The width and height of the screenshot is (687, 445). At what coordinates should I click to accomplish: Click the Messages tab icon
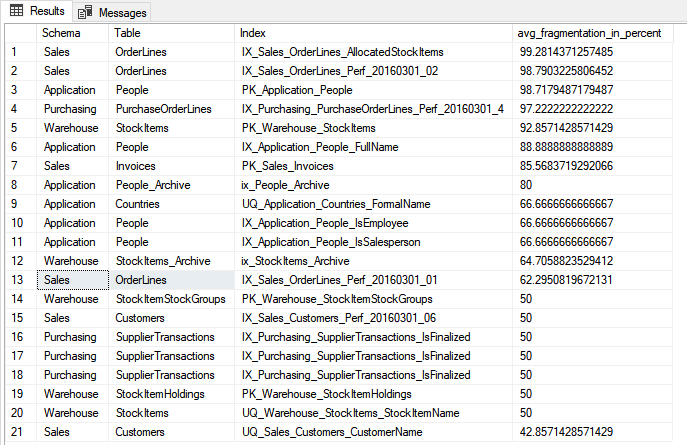tap(85, 12)
